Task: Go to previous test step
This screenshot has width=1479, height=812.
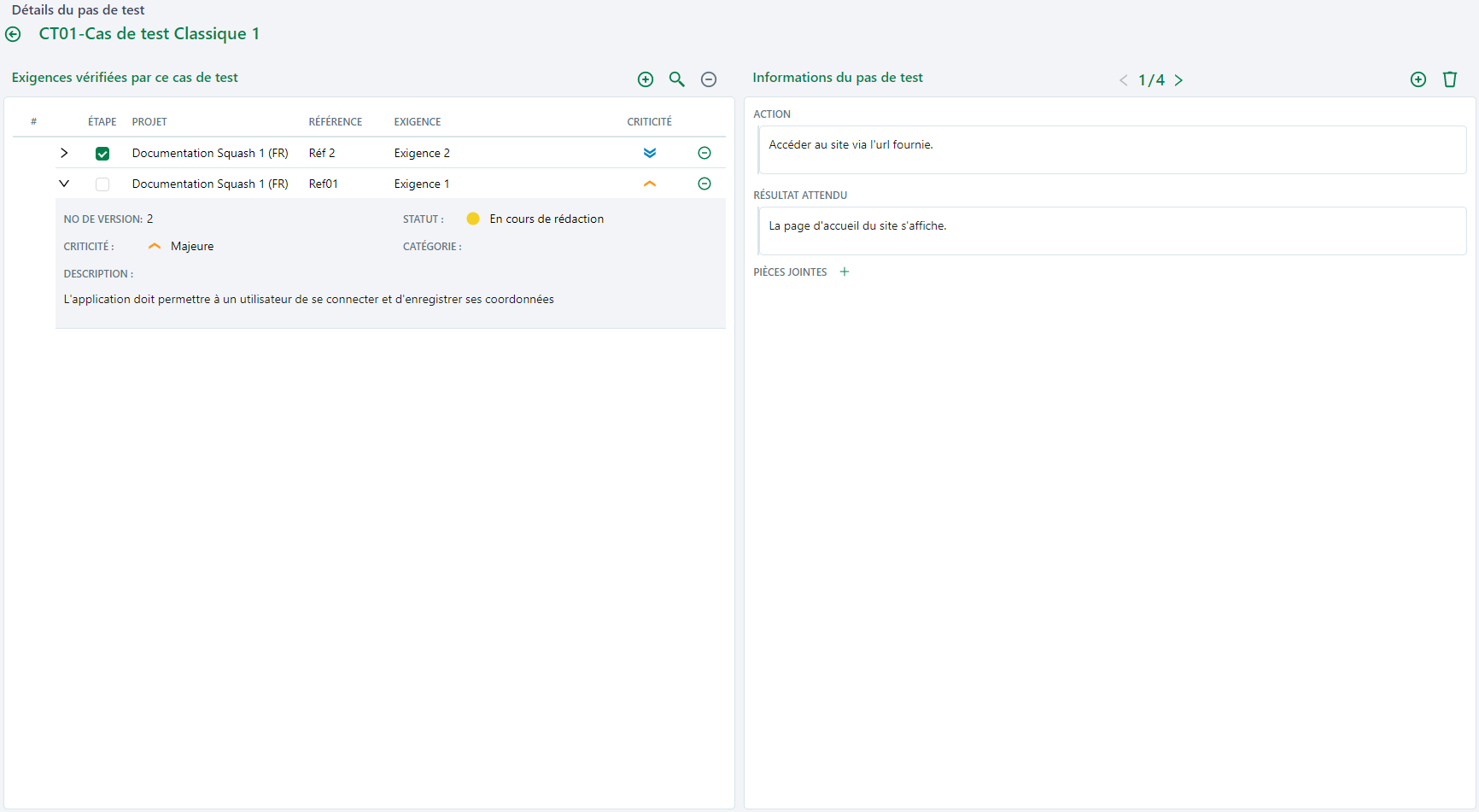Action: [1123, 80]
